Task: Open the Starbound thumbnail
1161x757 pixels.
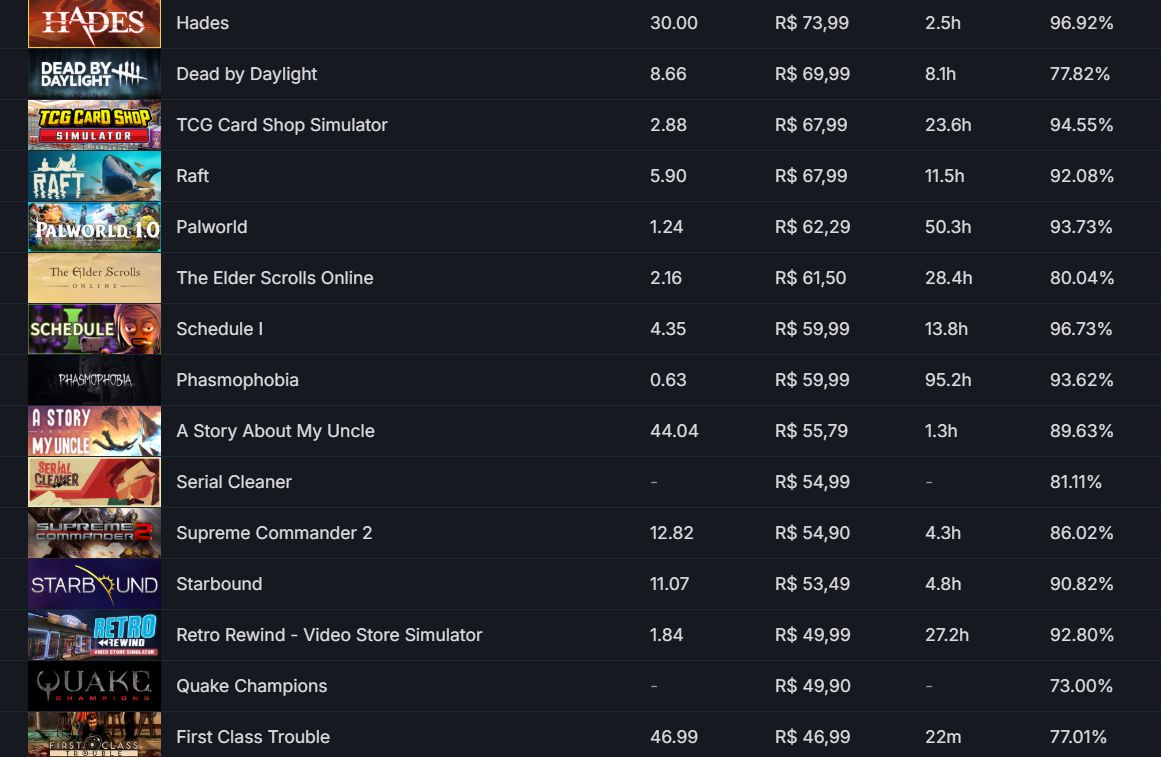Action: pyautogui.click(x=94, y=584)
